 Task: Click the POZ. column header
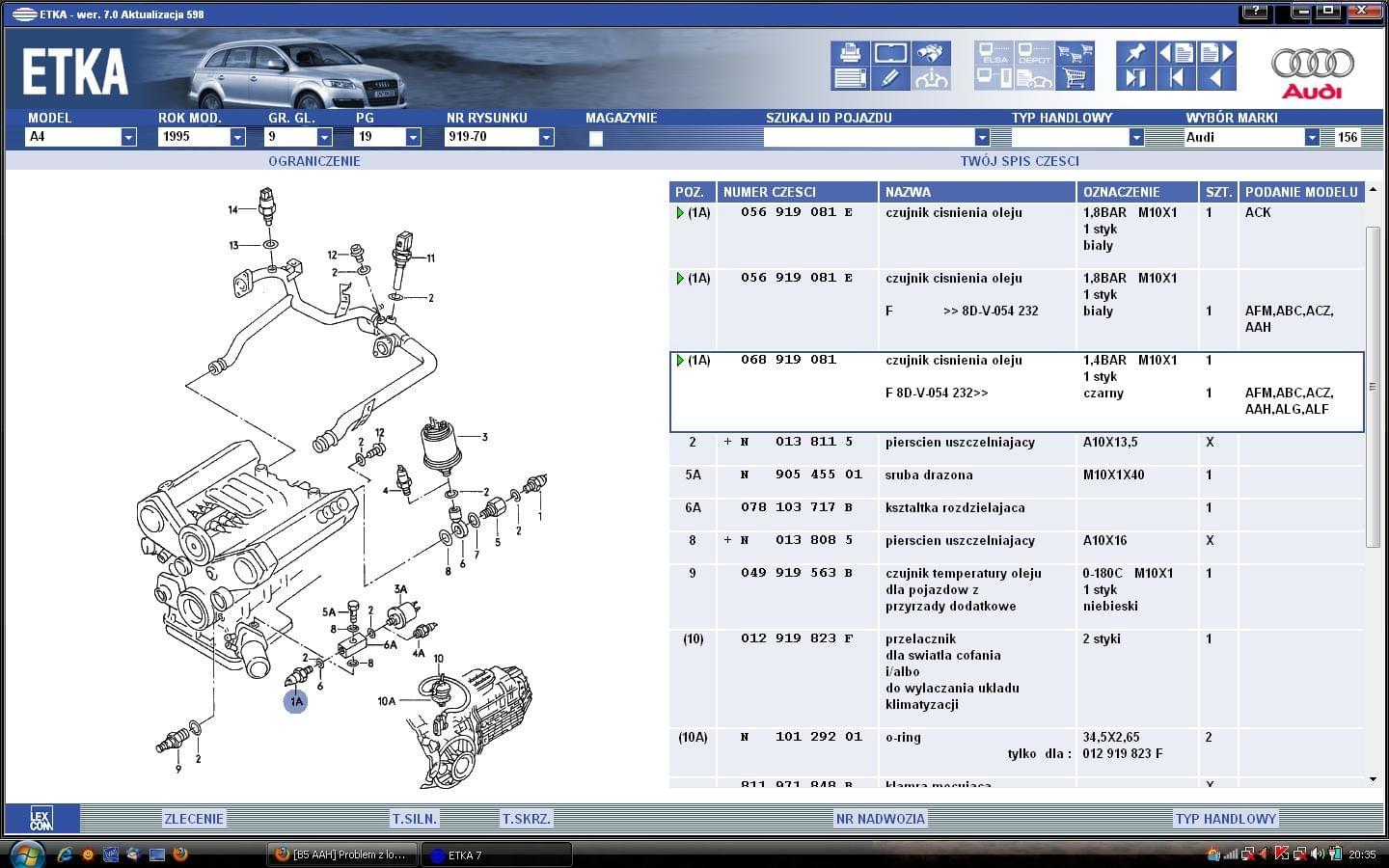tap(692, 192)
